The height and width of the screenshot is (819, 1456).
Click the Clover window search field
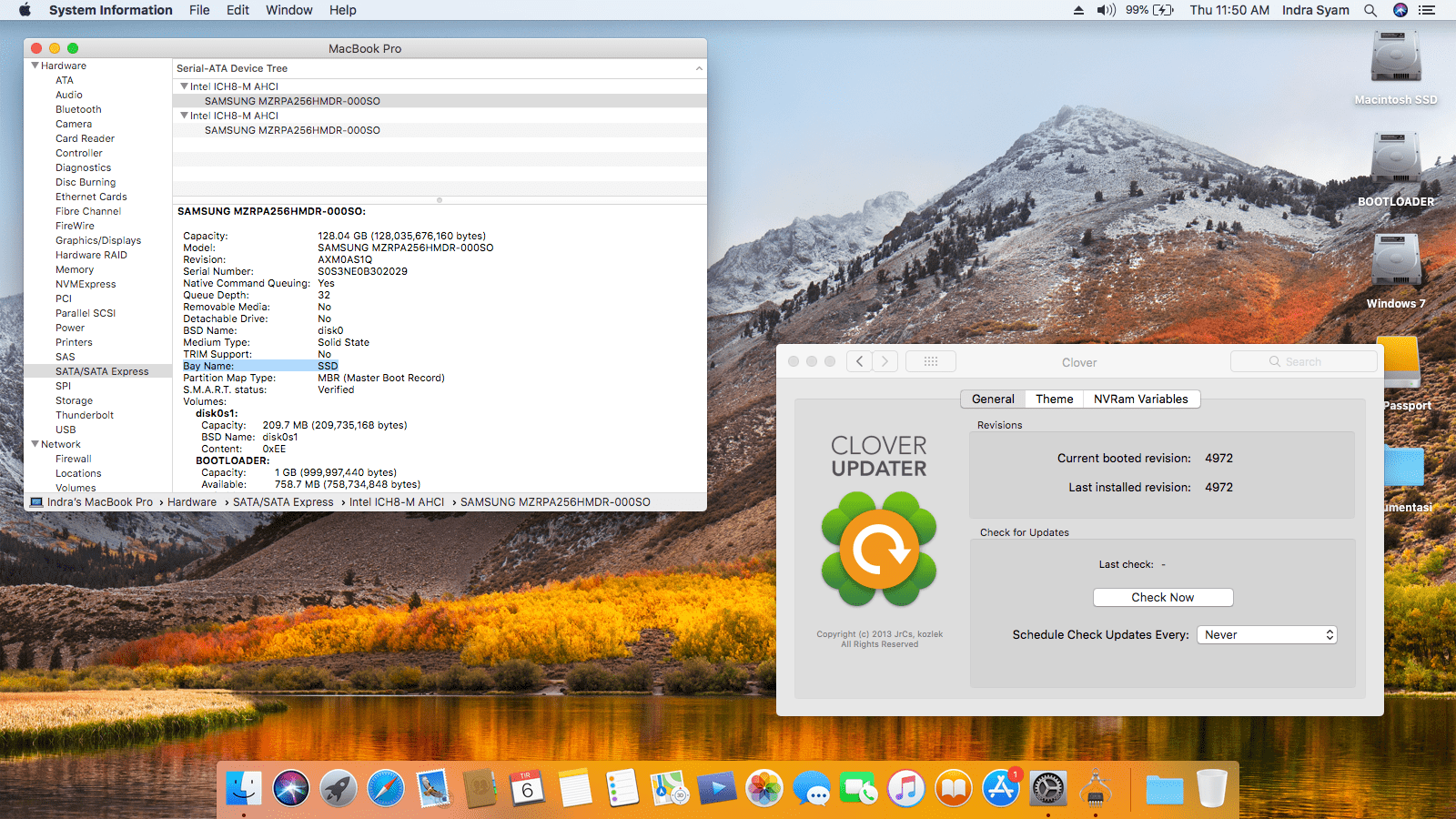(x=1303, y=361)
